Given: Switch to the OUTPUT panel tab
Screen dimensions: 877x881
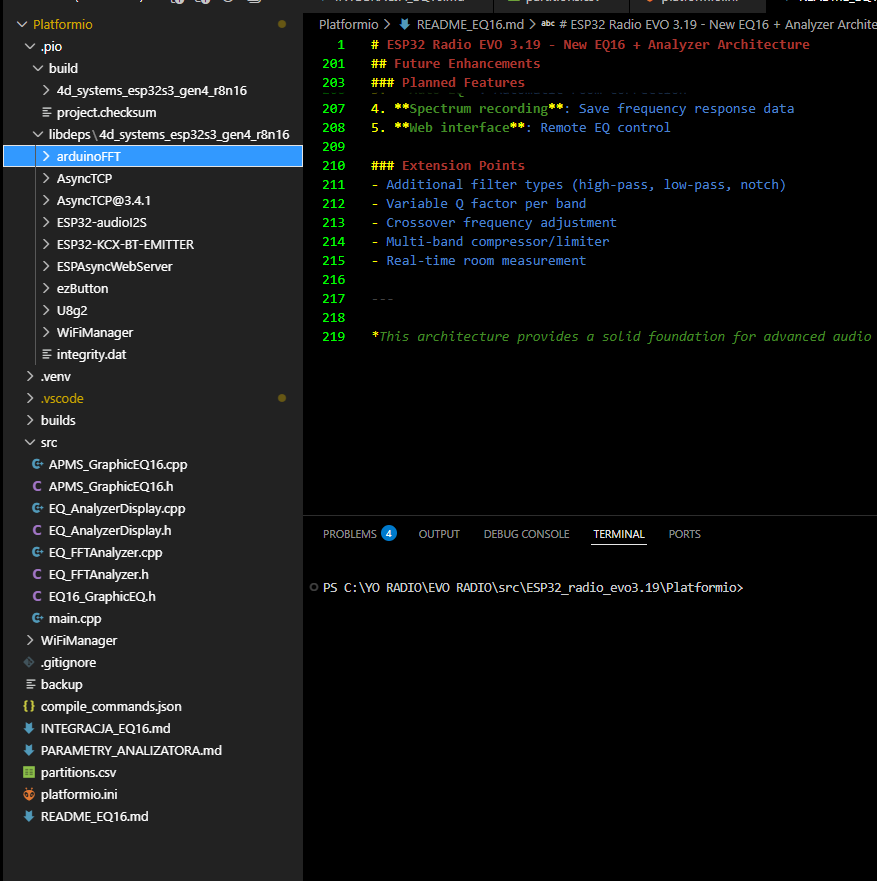Looking at the screenshot, I should [439, 534].
